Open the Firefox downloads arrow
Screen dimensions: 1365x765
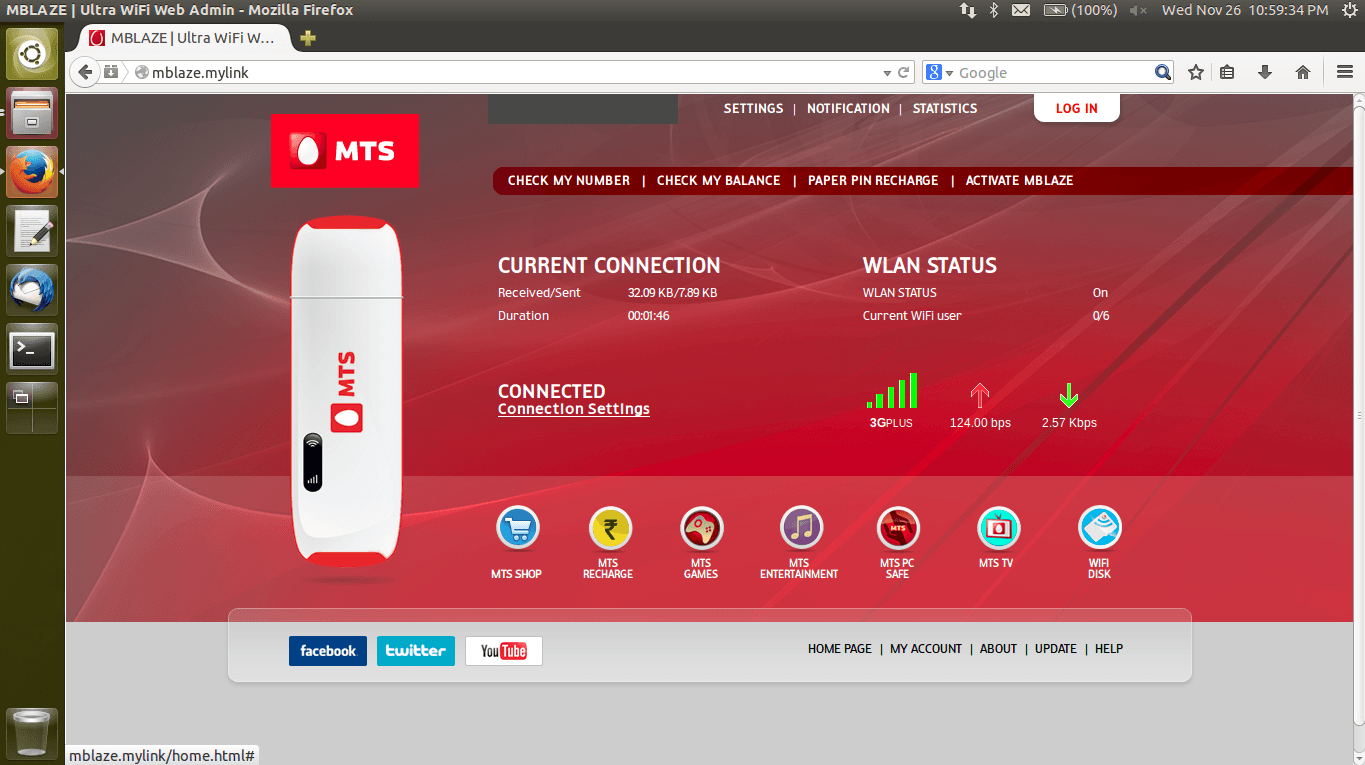(x=1265, y=72)
